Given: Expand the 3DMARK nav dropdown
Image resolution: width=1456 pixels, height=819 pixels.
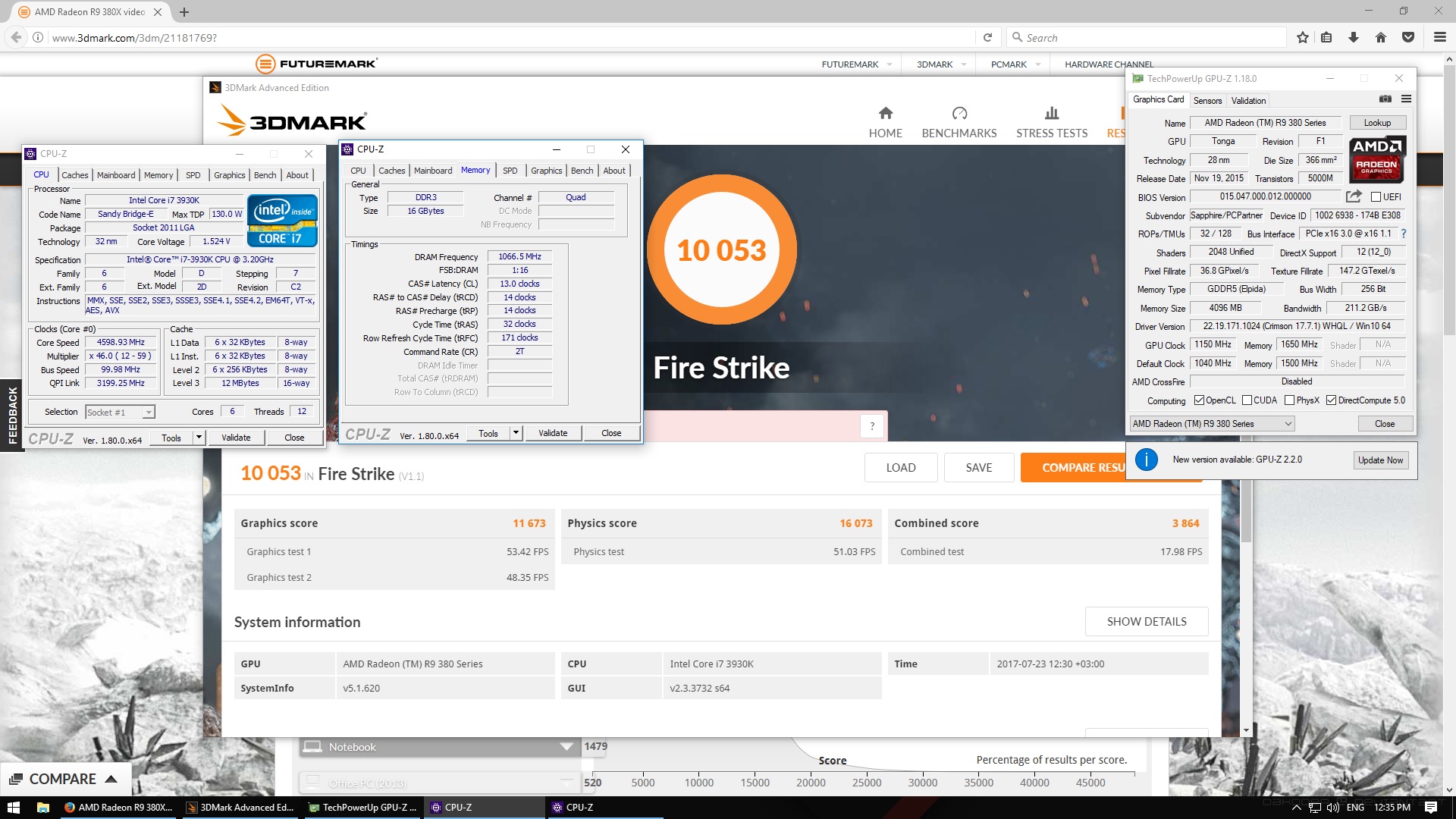Looking at the screenshot, I should pos(964,64).
